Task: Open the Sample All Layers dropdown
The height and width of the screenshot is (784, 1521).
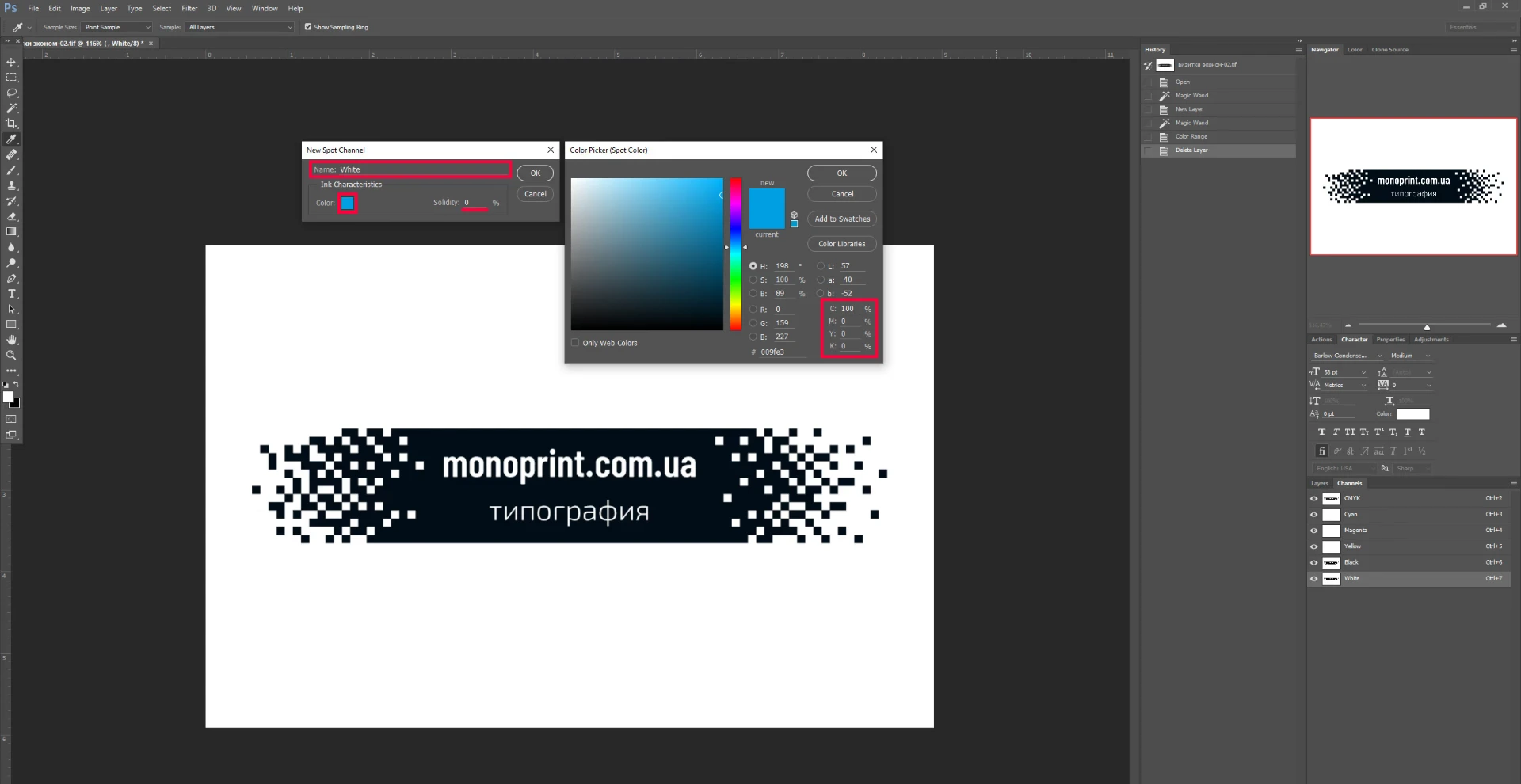Action: [240, 27]
